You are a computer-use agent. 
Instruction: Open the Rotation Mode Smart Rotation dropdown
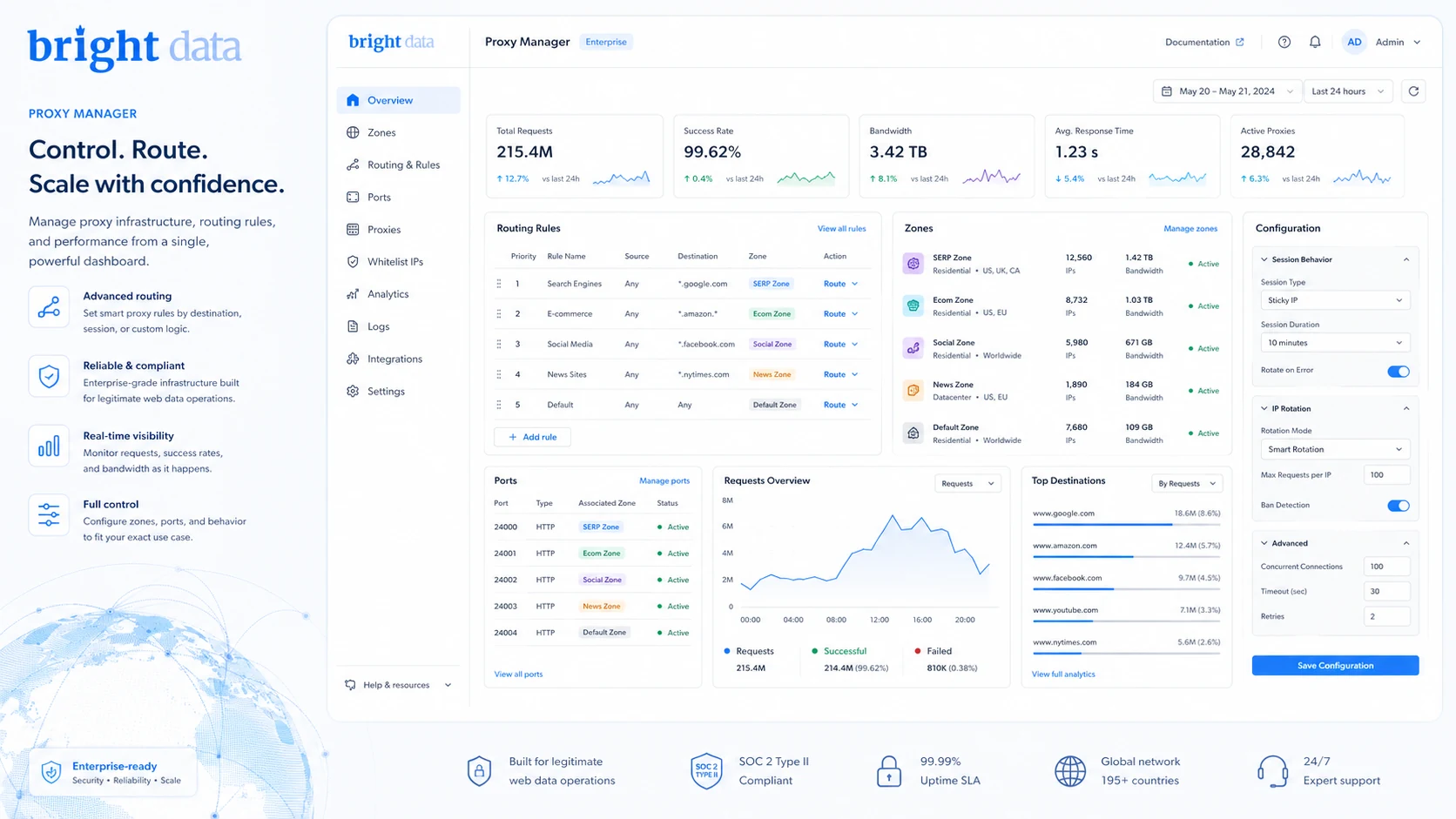[x=1335, y=449]
